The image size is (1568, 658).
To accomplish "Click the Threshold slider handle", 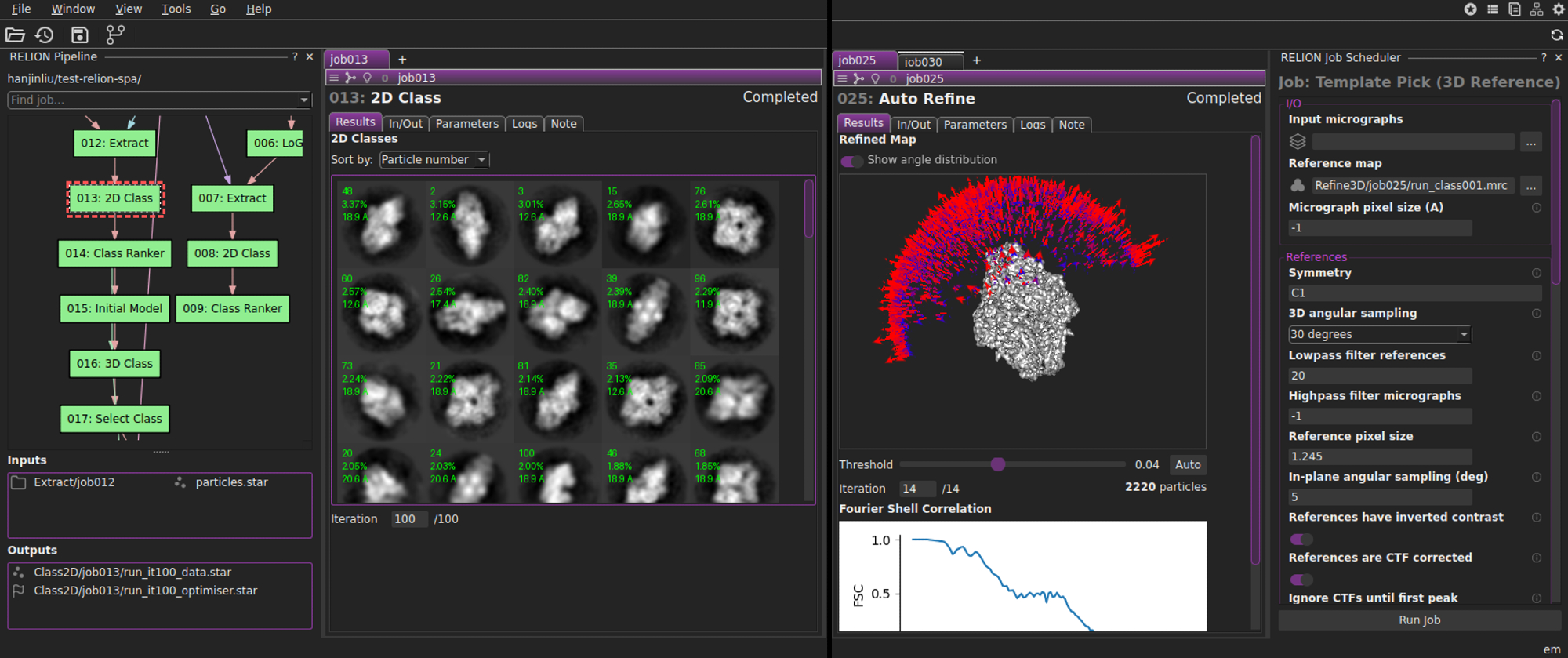I will click(997, 464).
